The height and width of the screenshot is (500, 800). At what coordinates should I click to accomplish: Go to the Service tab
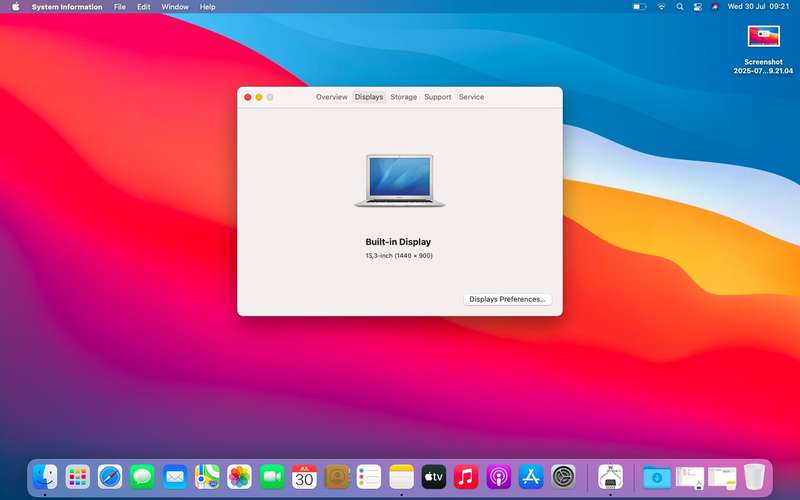click(x=471, y=97)
